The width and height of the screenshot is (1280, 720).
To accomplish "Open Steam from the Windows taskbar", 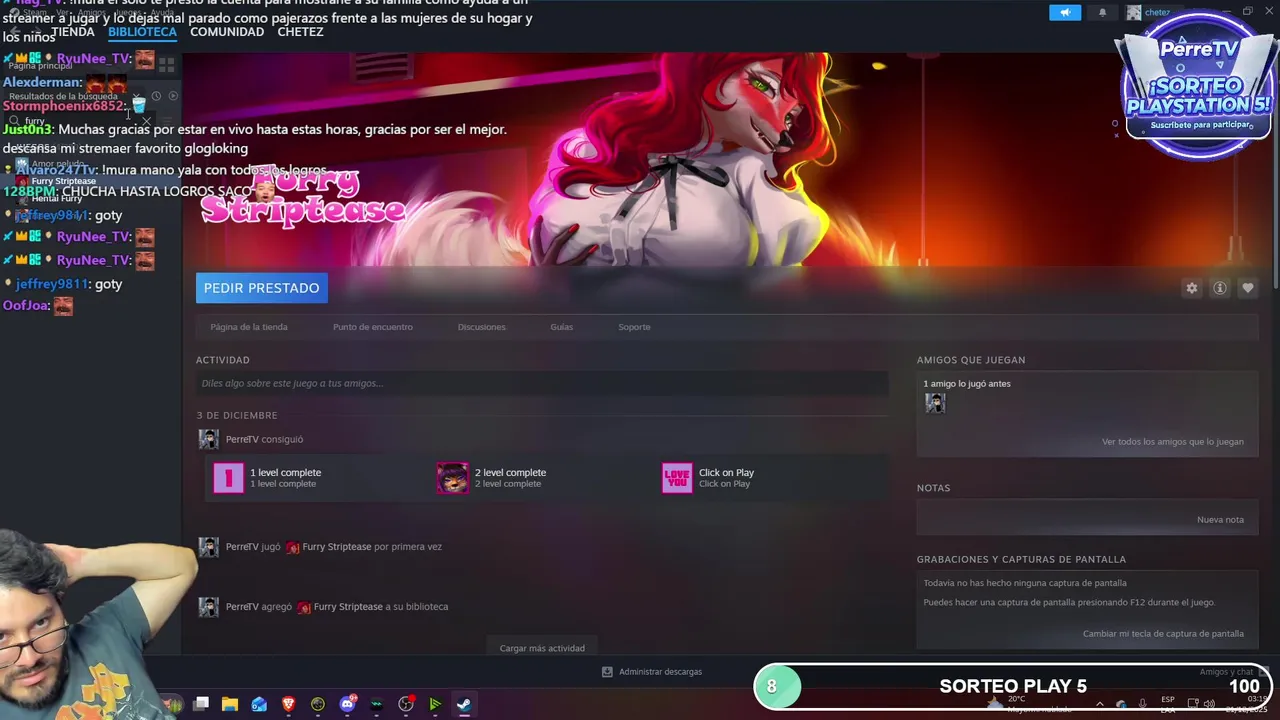I will point(464,704).
